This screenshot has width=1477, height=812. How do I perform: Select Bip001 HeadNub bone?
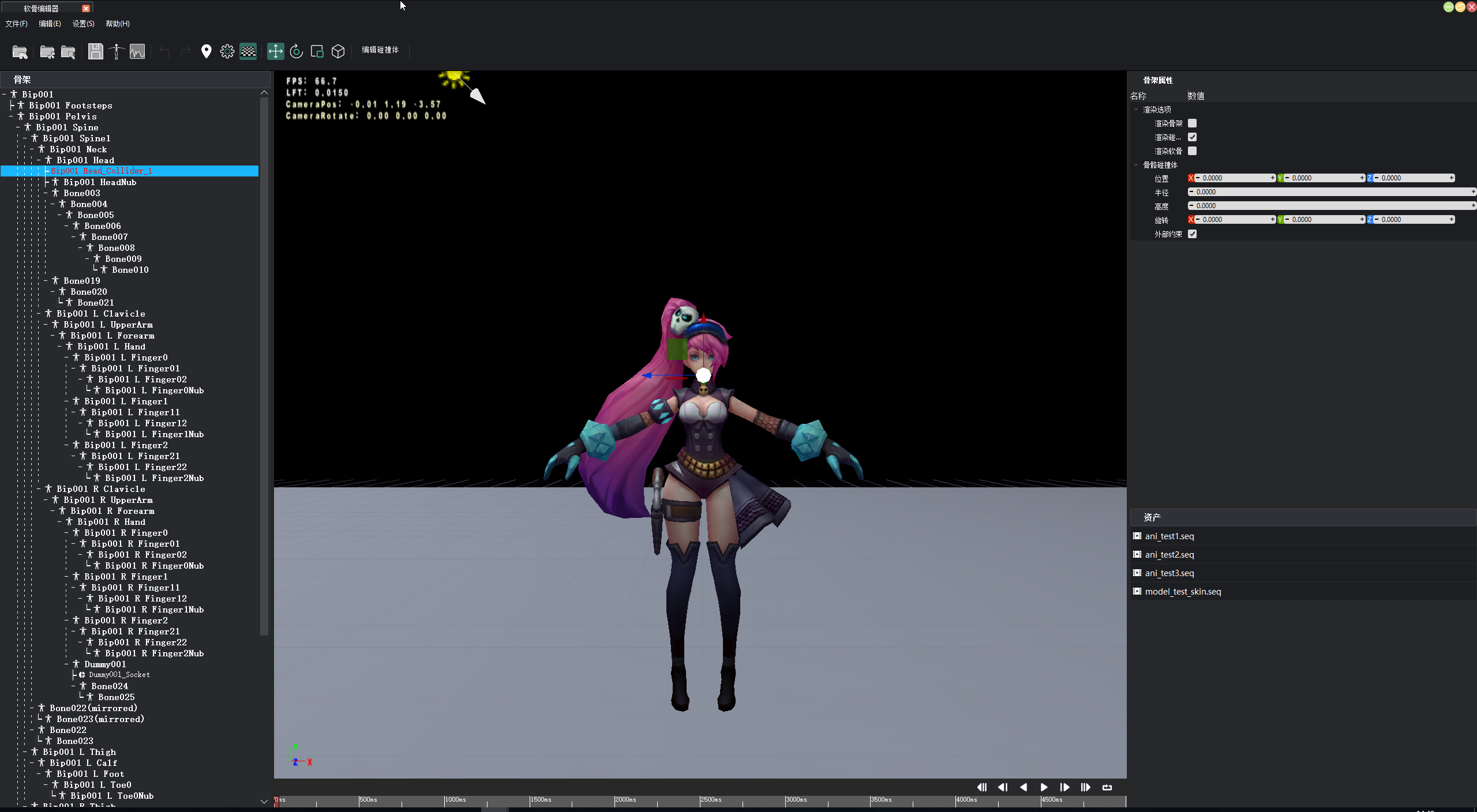[99, 182]
